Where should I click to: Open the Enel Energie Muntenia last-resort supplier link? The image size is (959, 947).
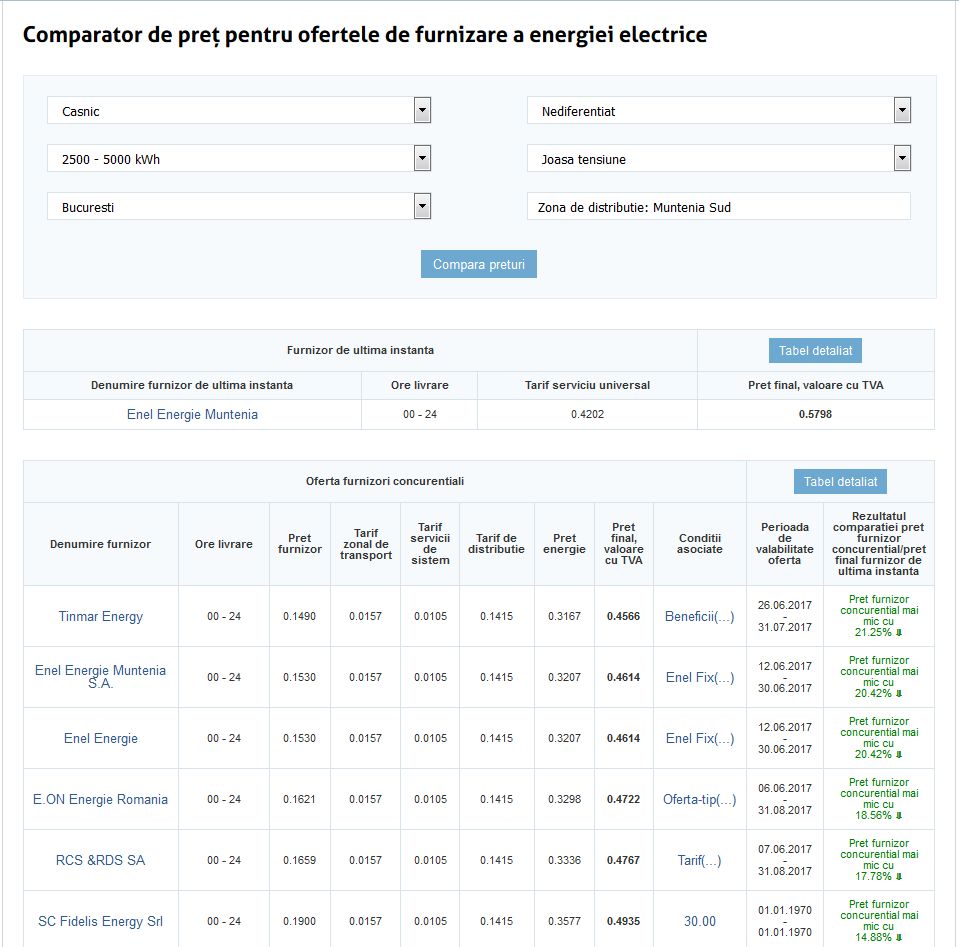(x=192, y=414)
